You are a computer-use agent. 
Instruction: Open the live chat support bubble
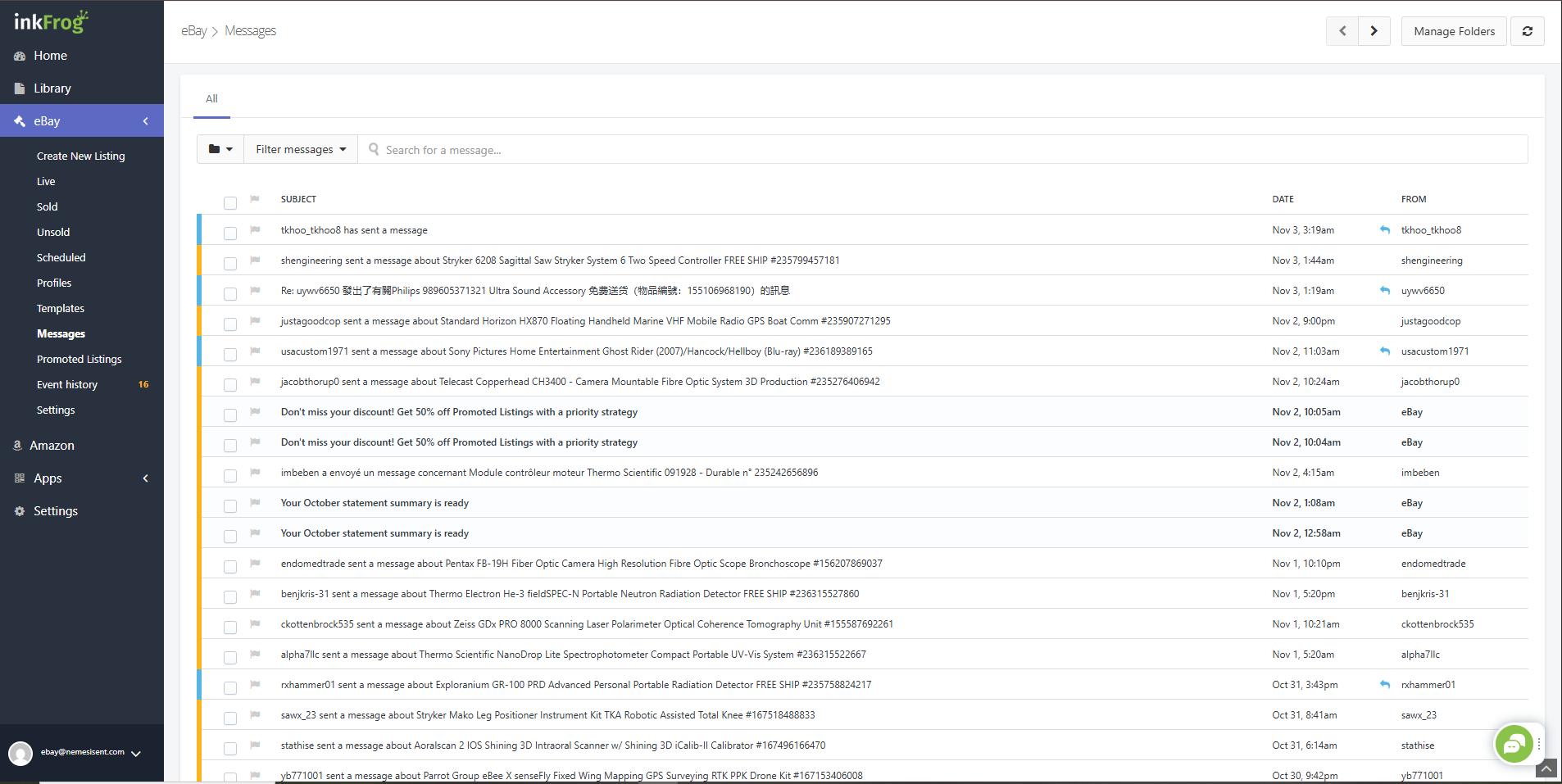[x=1514, y=744]
